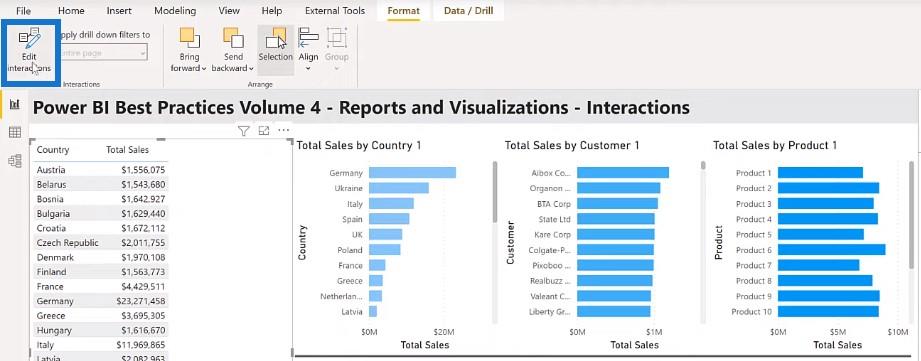Open the drill down filters combo box
Viewport: 921px width, 361px height.
pyautogui.click(x=101, y=53)
